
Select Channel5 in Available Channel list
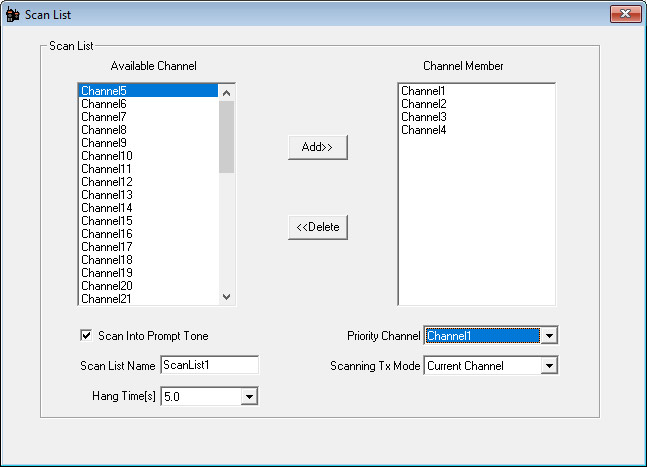tap(104, 91)
